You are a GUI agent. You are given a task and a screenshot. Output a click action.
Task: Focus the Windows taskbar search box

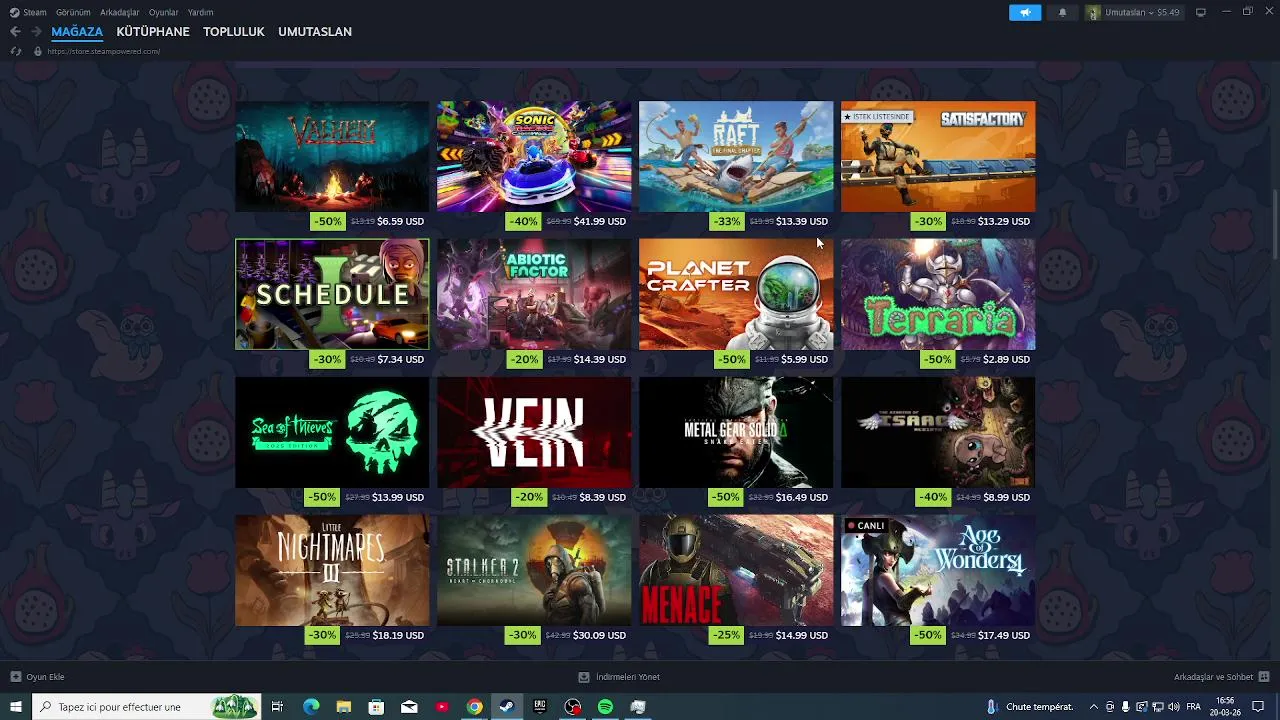tap(146, 707)
